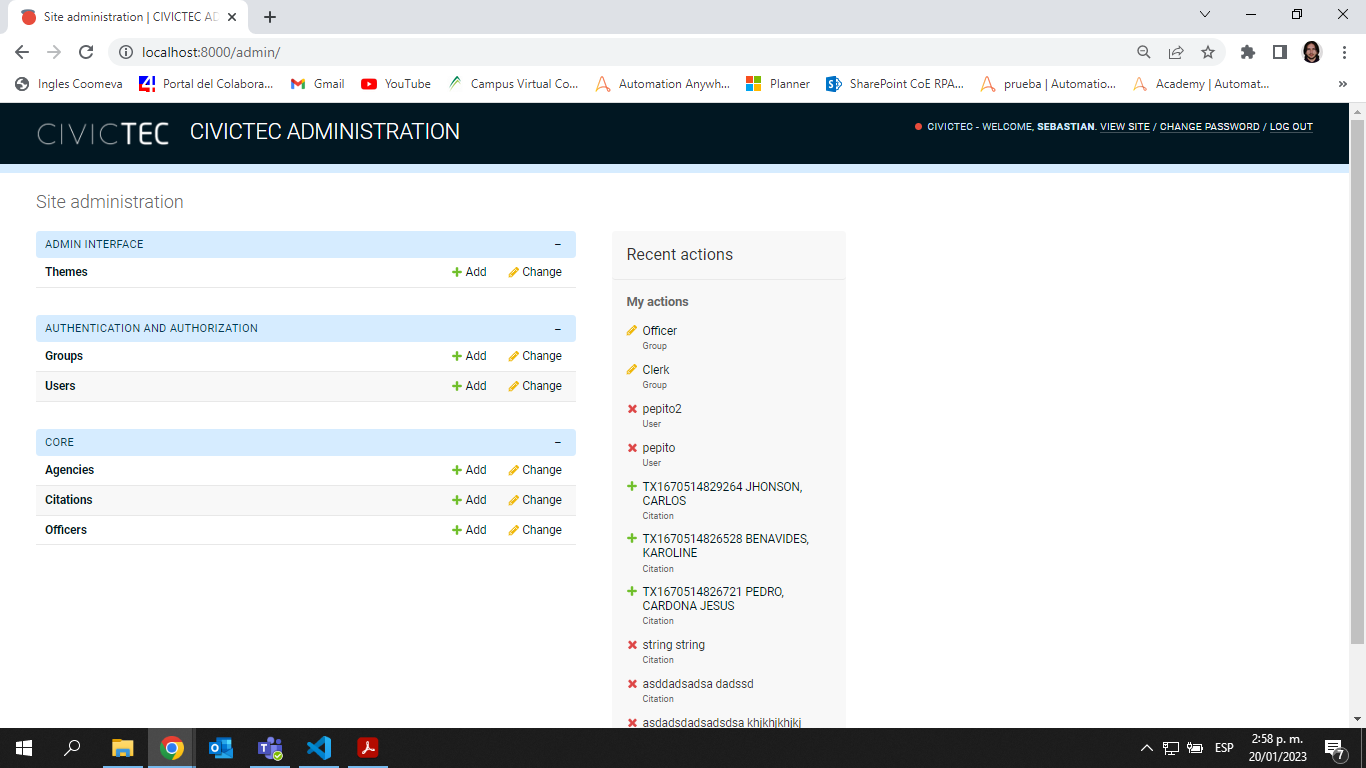Open the tab search dropdown arrow

tap(1205, 15)
